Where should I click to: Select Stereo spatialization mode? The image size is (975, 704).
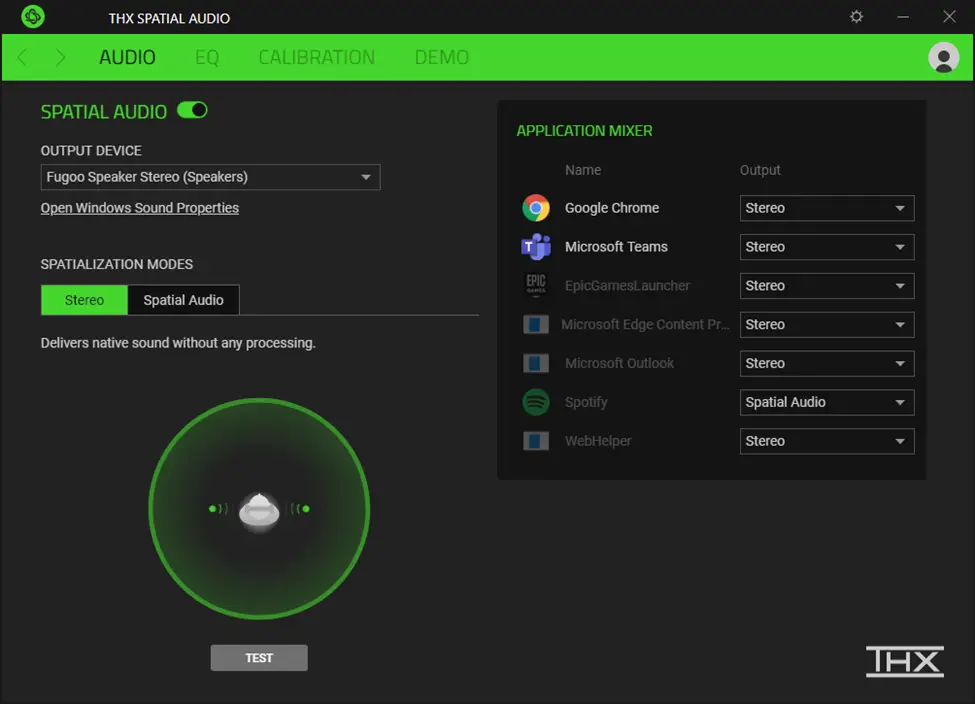[85, 300]
